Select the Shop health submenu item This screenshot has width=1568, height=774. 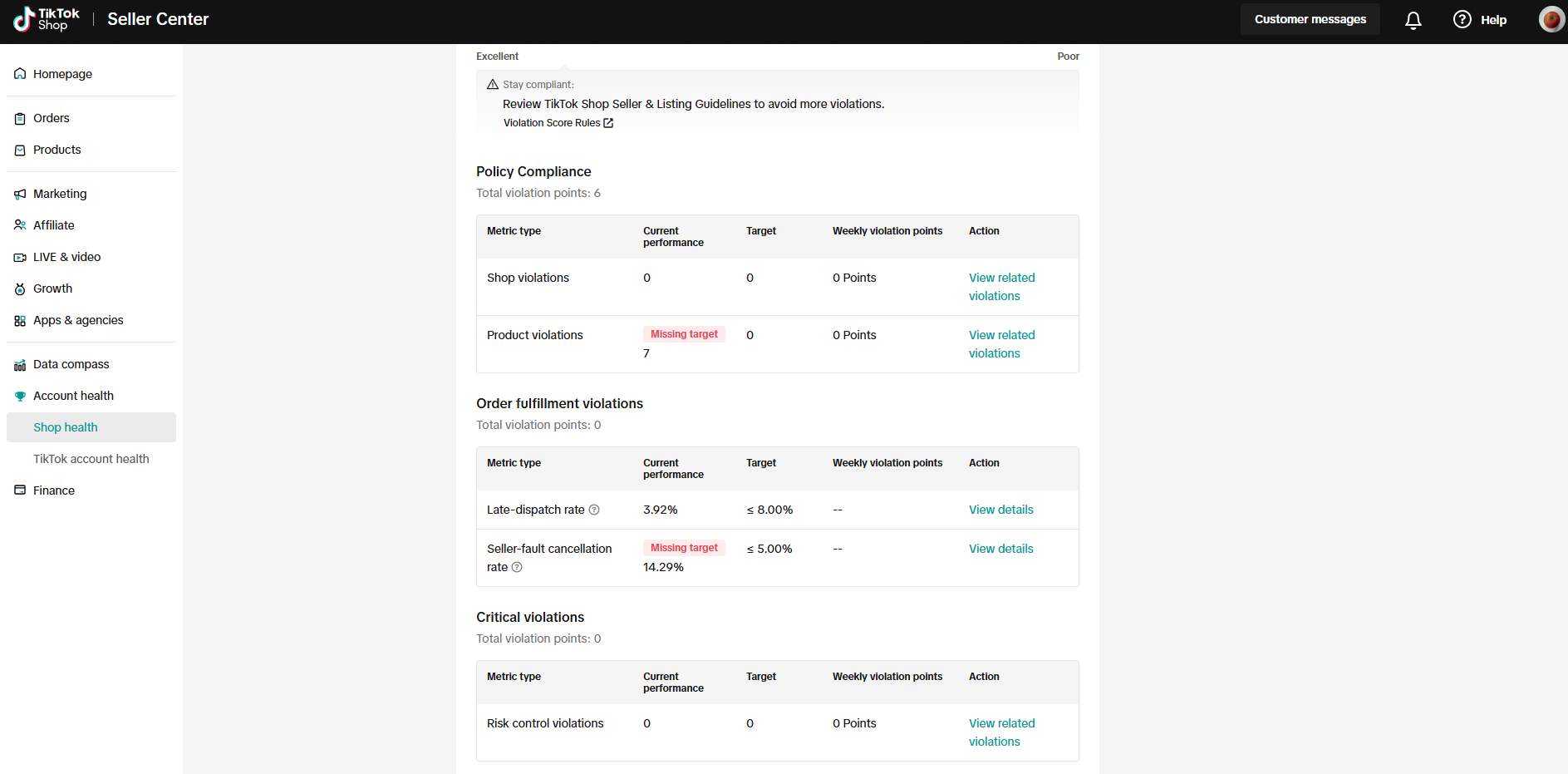(66, 427)
